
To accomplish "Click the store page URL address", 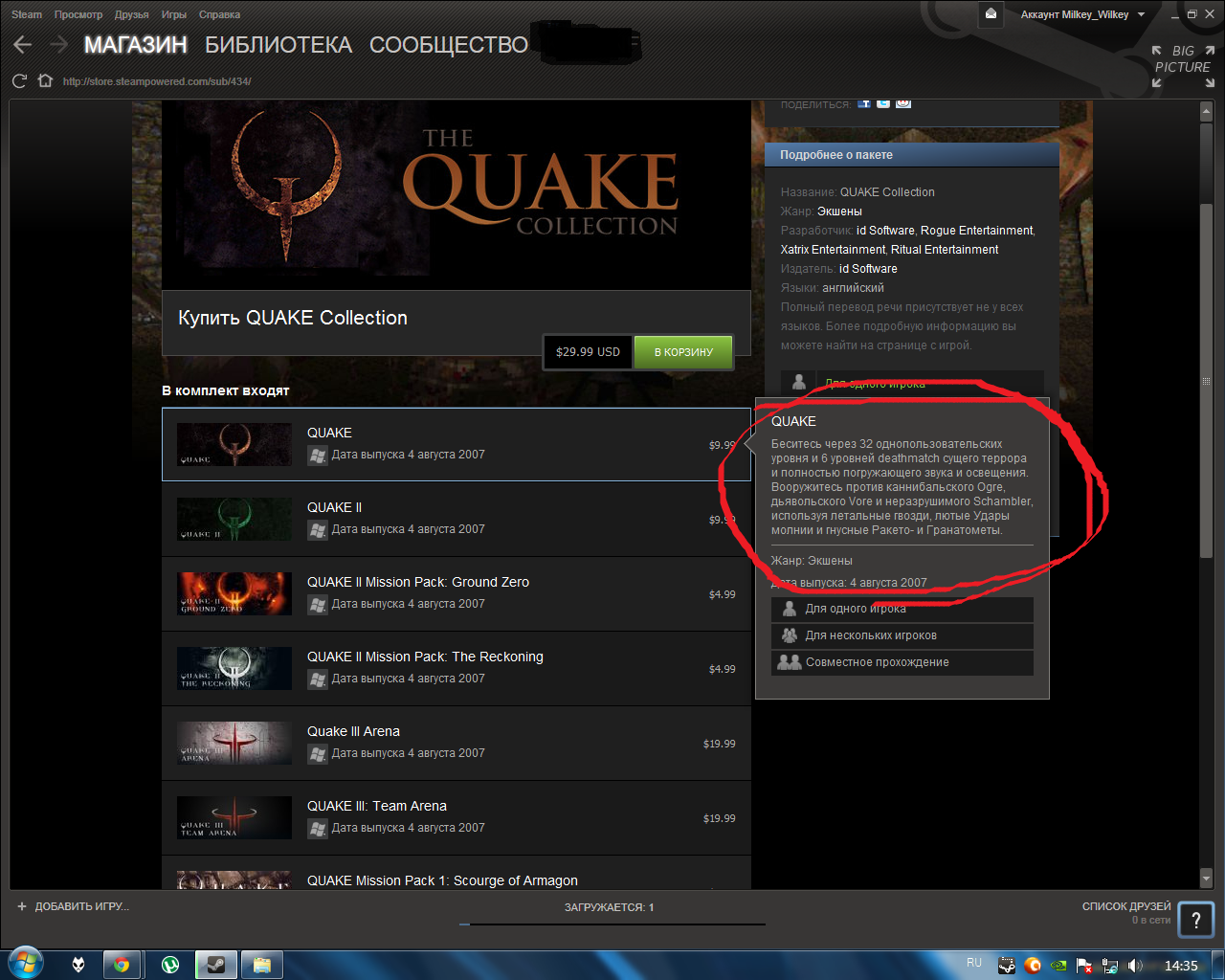I will (x=157, y=81).
